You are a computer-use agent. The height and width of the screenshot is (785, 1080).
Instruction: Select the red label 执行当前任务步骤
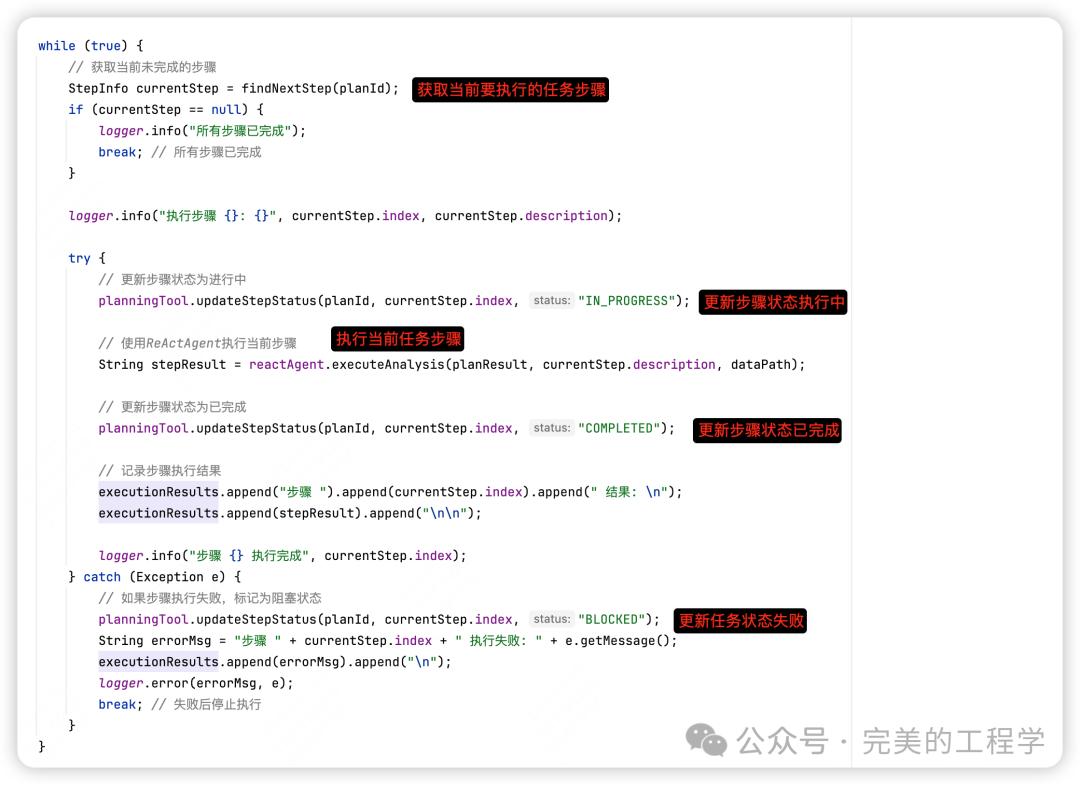click(398, 339)
